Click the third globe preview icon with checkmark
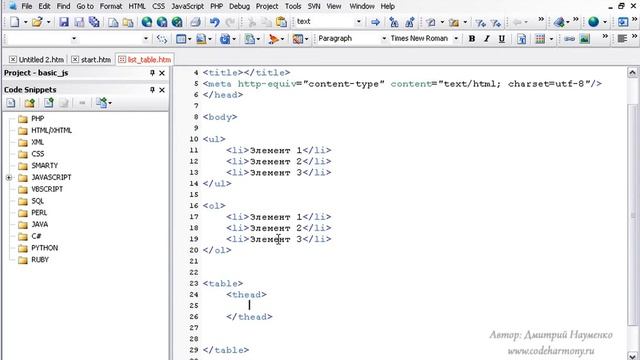 (177, 22)
